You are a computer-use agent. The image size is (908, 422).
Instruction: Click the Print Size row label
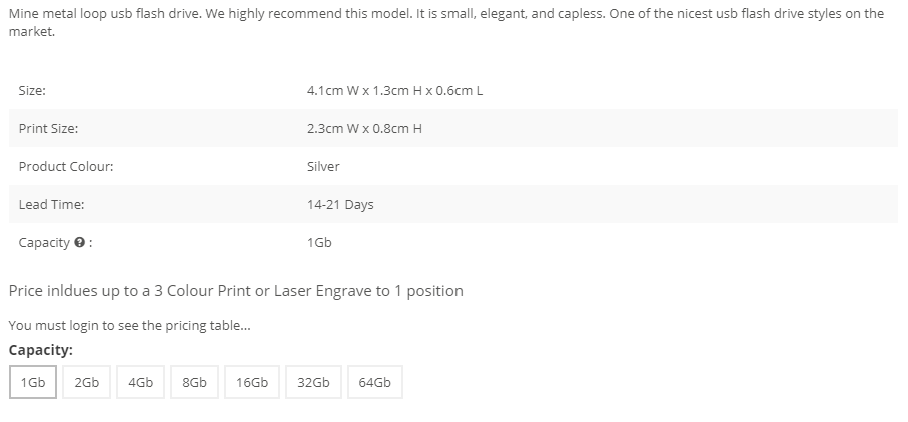(x=48, y=129)
